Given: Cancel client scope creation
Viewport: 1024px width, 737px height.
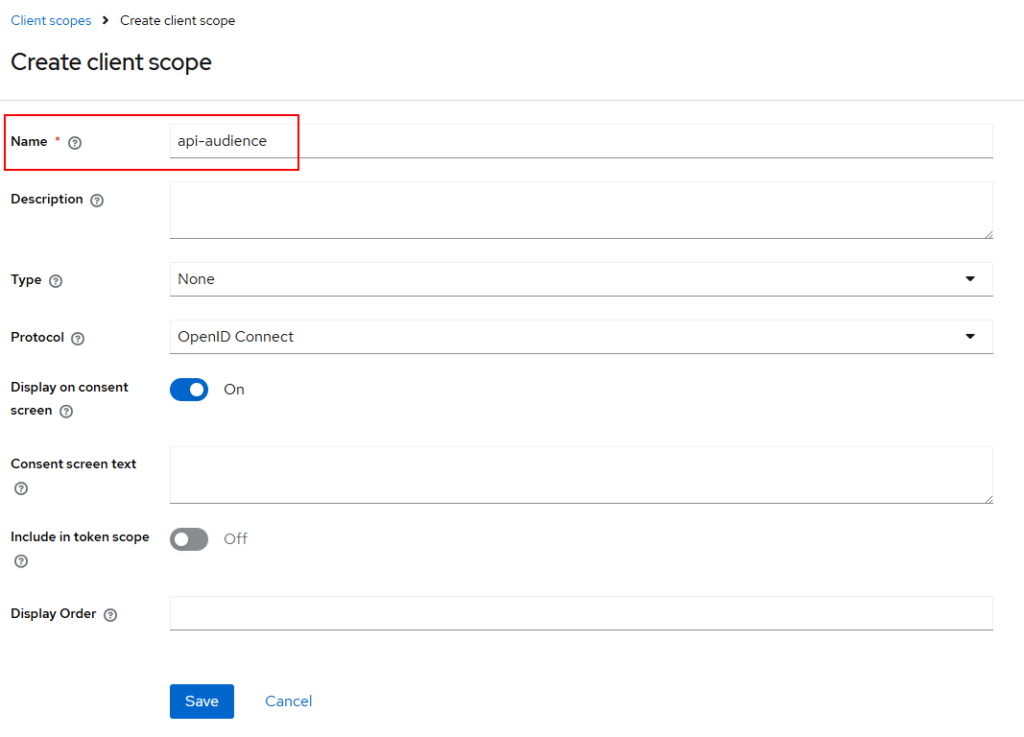Looking at the screenshot, I should [x=289, y=701].
